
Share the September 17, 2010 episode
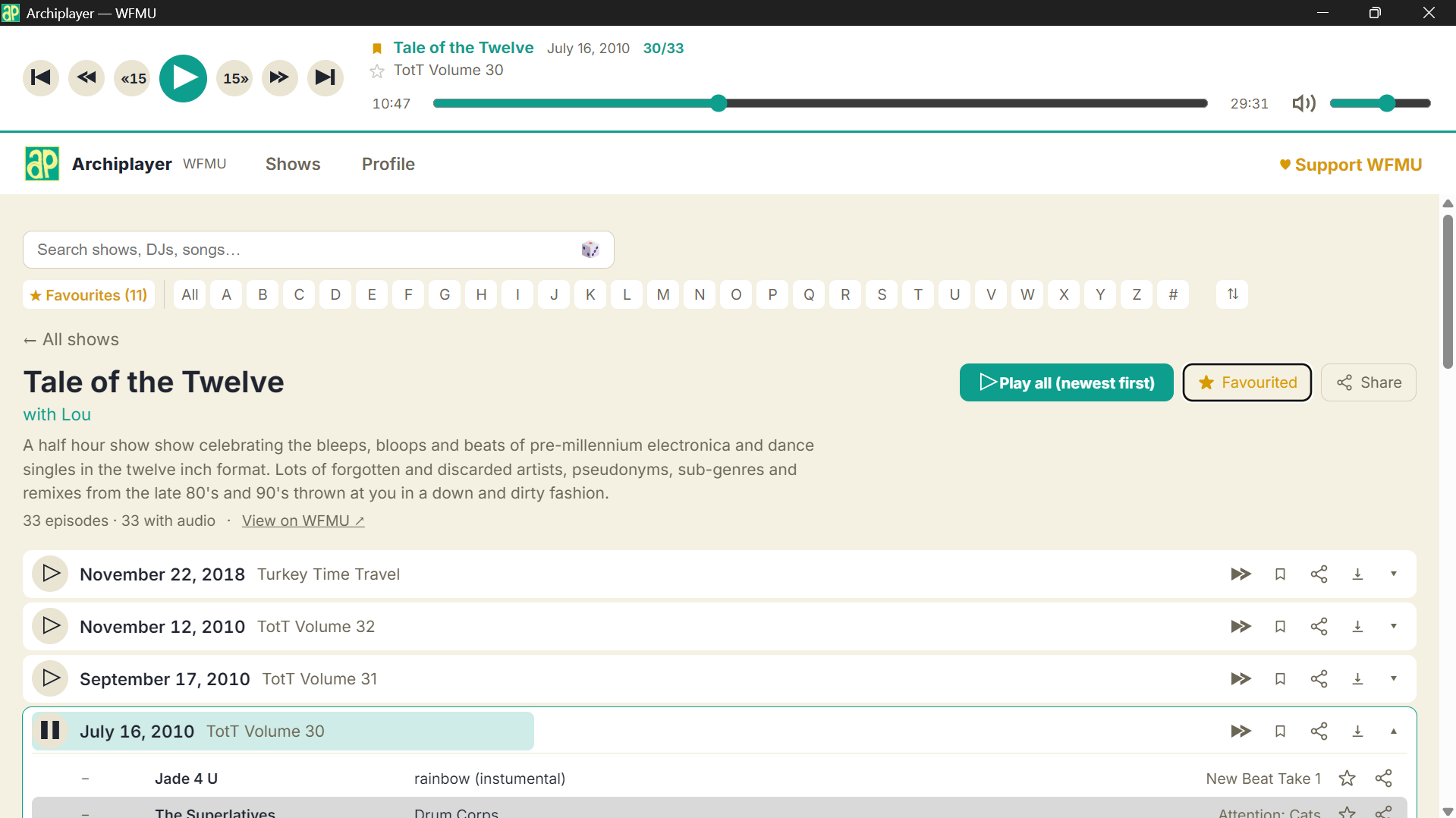point(1319,679)
